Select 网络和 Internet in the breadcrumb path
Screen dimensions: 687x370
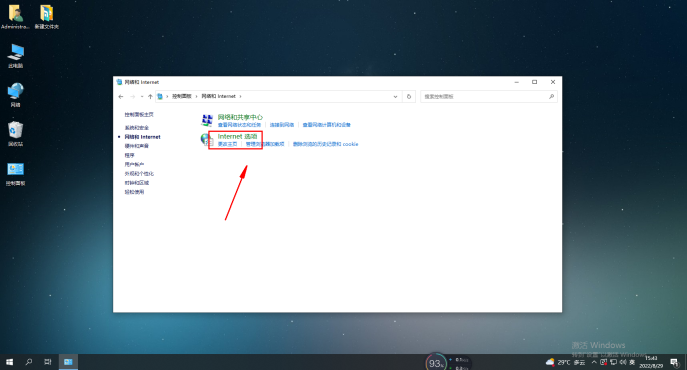point(219,96)
